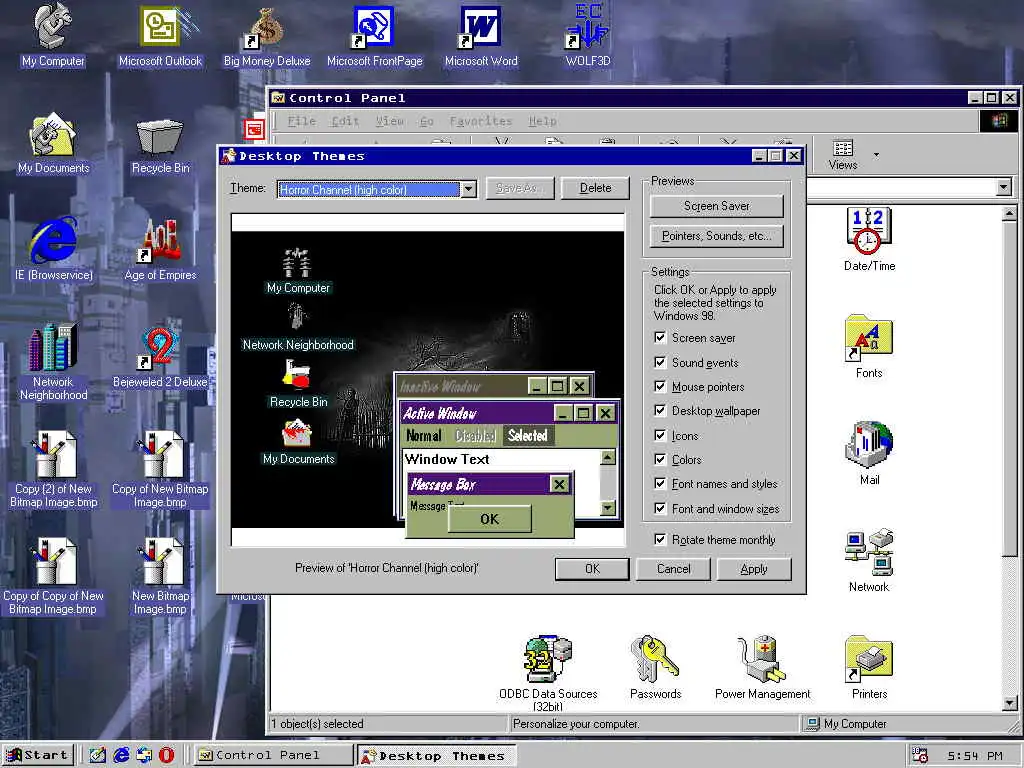Open Control Panel address bar dropdown
Screen dimensions: 1024x768
1004,188
